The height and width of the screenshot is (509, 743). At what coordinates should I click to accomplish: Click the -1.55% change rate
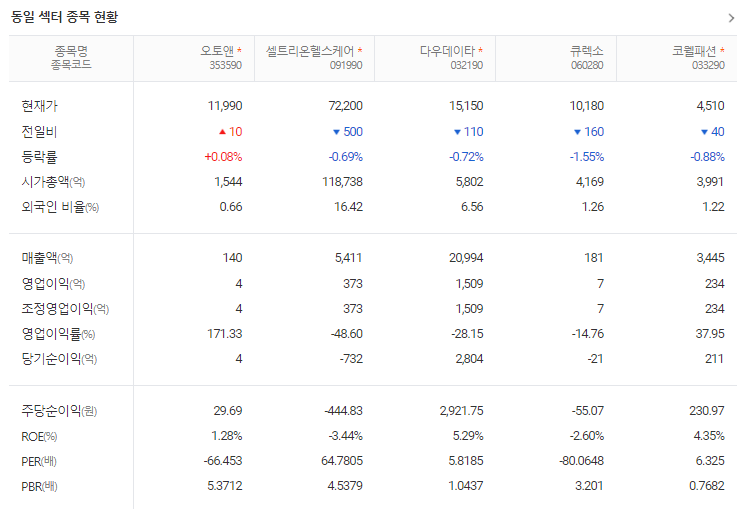(587, 157)
